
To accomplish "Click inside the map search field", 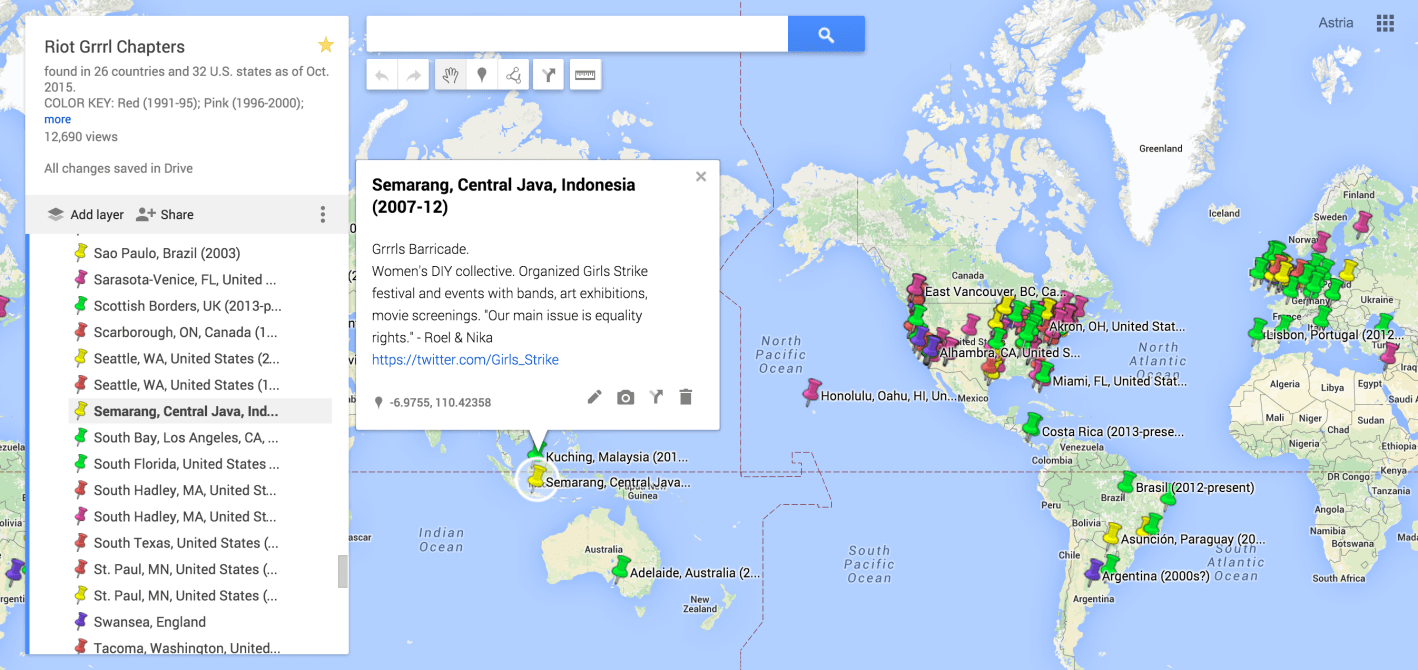I will click(x=575, y=33).
